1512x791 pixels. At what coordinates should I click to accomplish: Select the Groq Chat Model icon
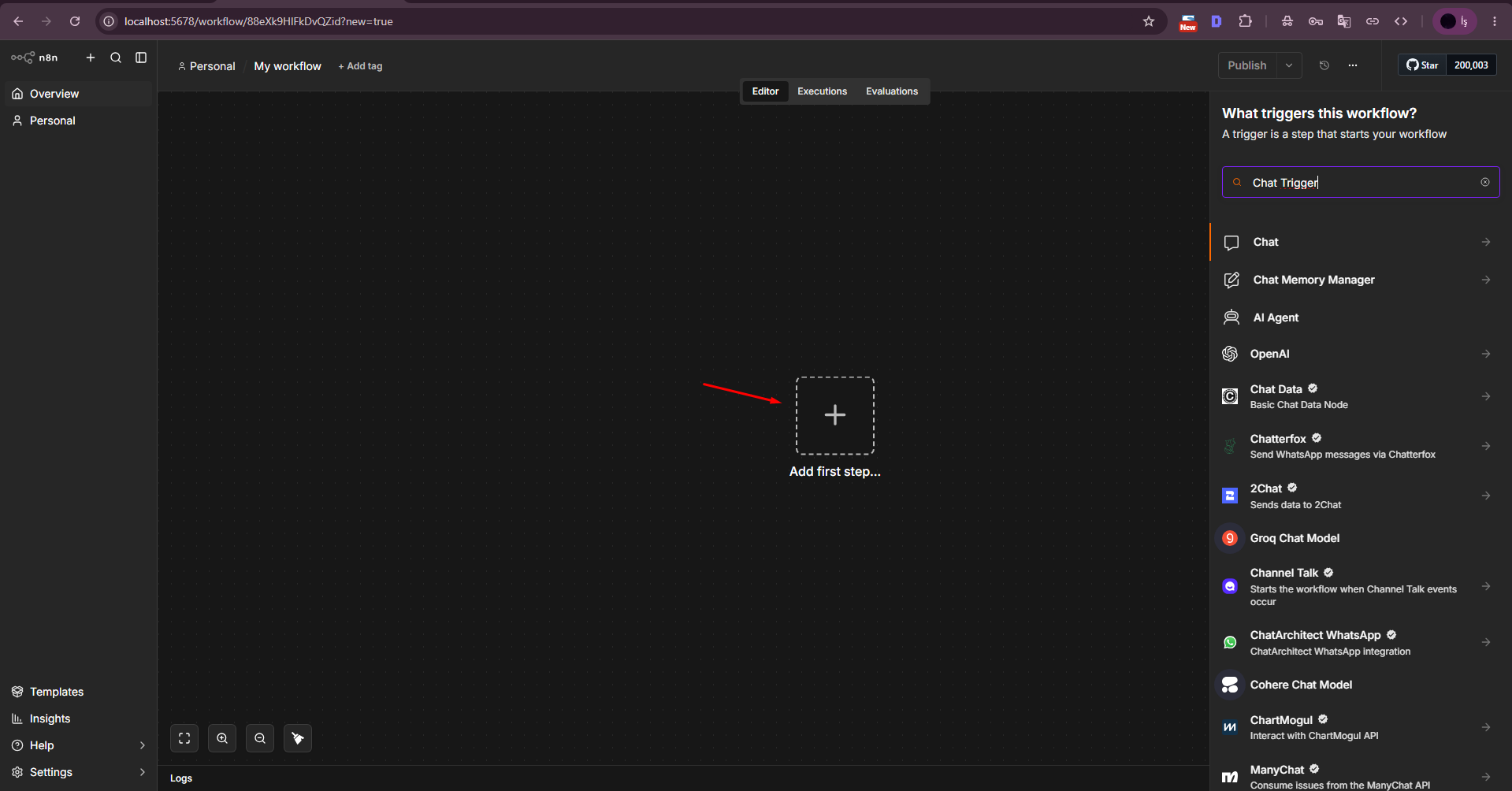tap(1230, 538)
